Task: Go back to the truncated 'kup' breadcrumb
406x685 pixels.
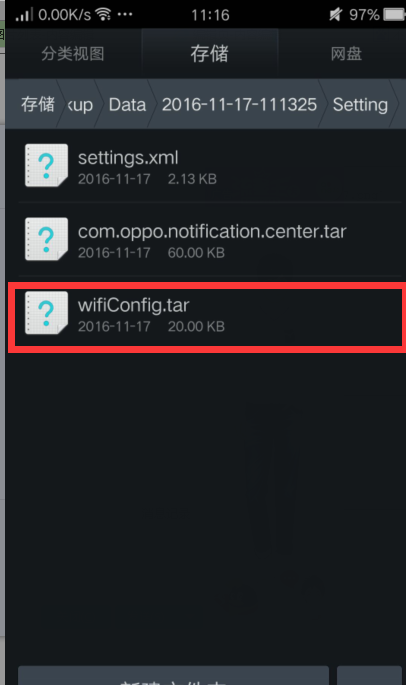Action: 80,105
